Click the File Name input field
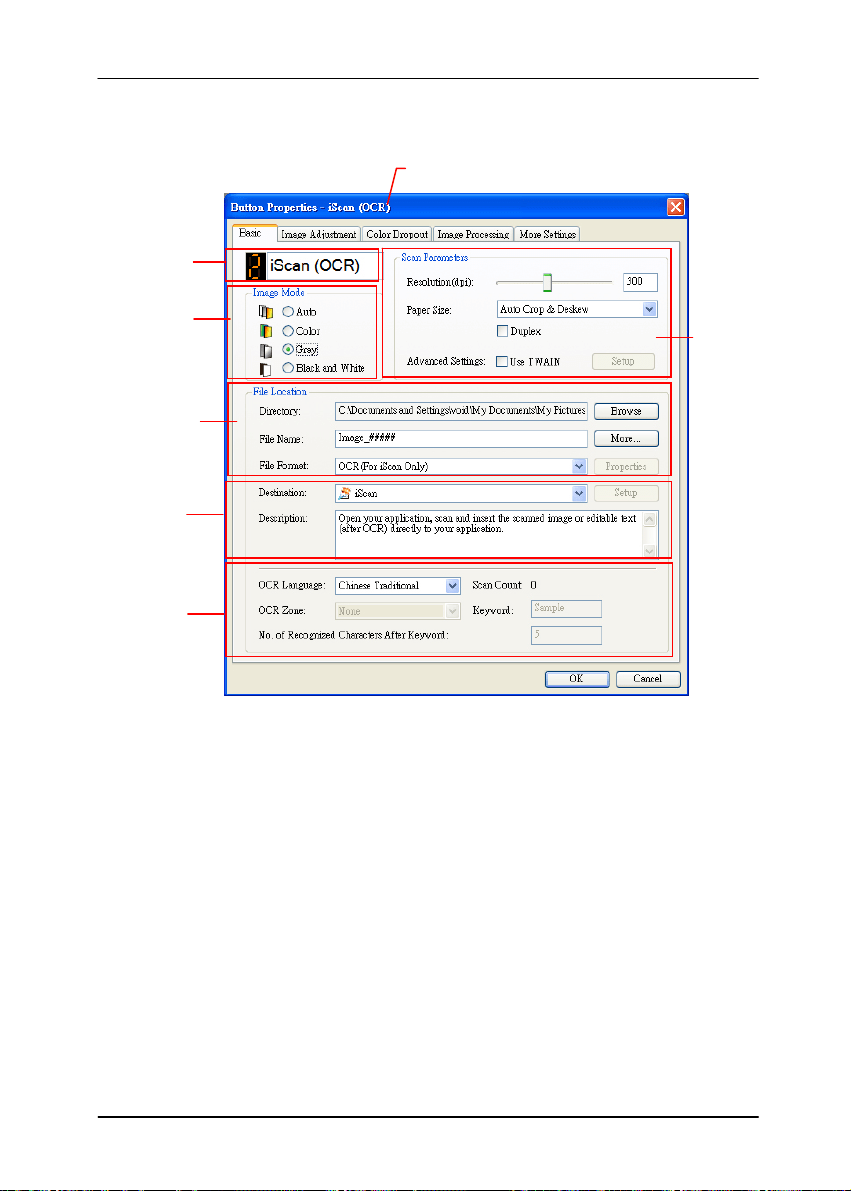Viewport: 851px width, 1191px height. 461,438
